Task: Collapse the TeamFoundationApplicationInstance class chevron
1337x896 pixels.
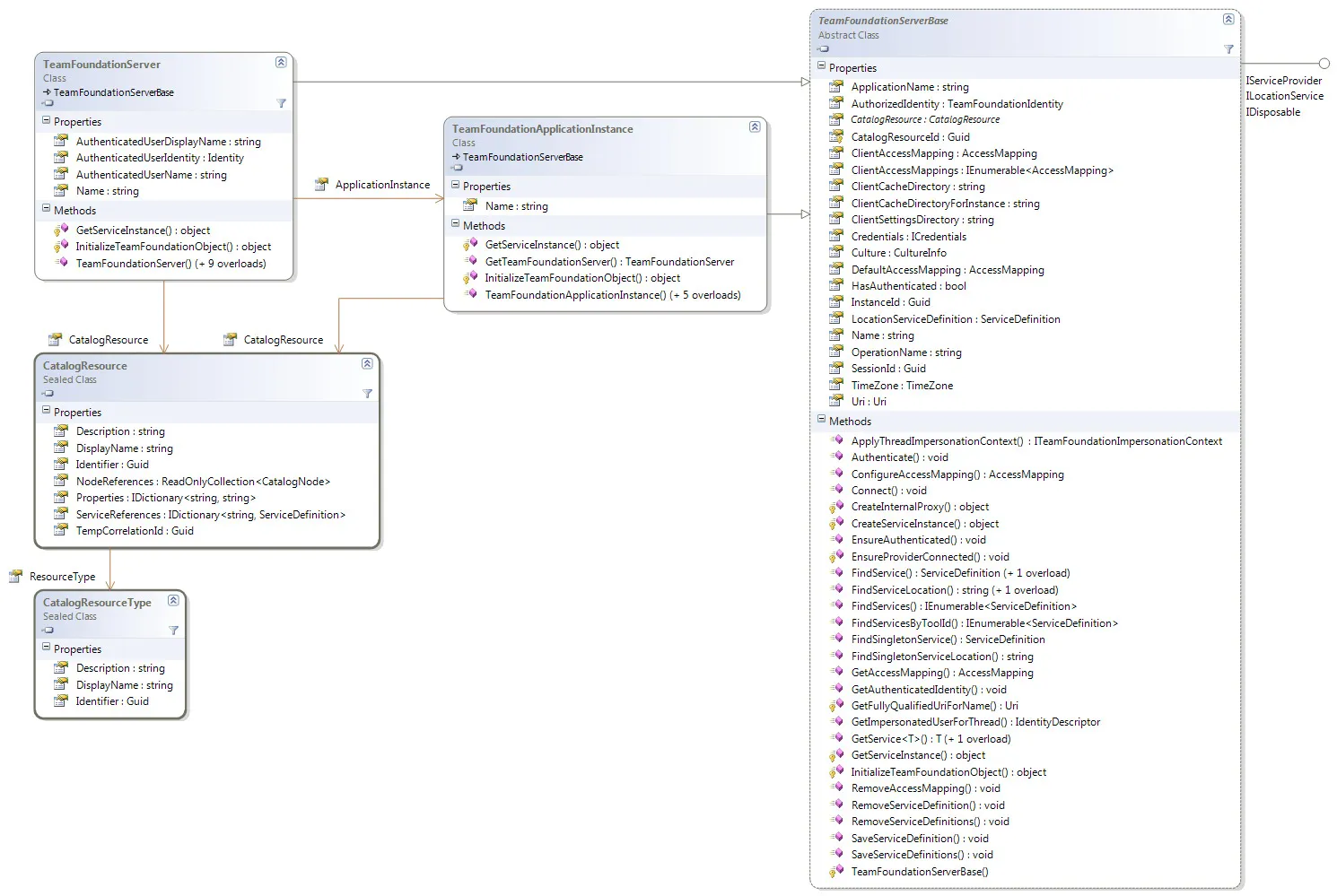Action: (755, 126)
